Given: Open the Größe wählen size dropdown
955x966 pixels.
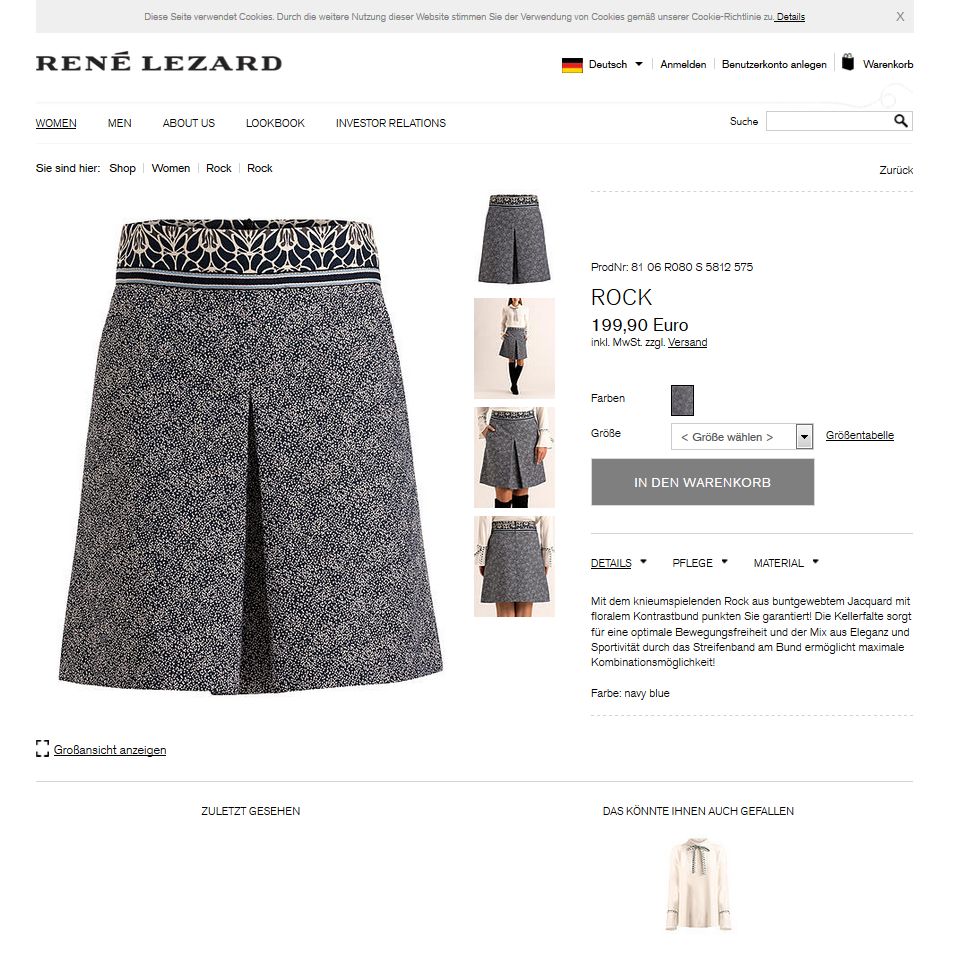Looking at the screenshot, I should (742, 437).
